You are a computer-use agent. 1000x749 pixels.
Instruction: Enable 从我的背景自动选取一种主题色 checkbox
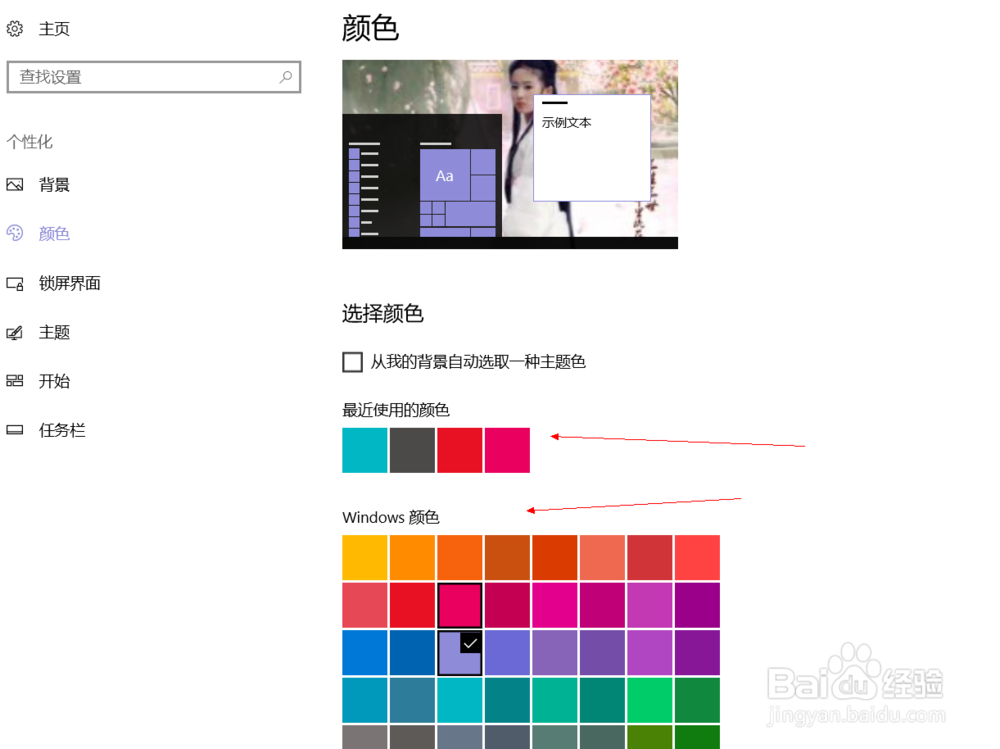coord(353,362)
